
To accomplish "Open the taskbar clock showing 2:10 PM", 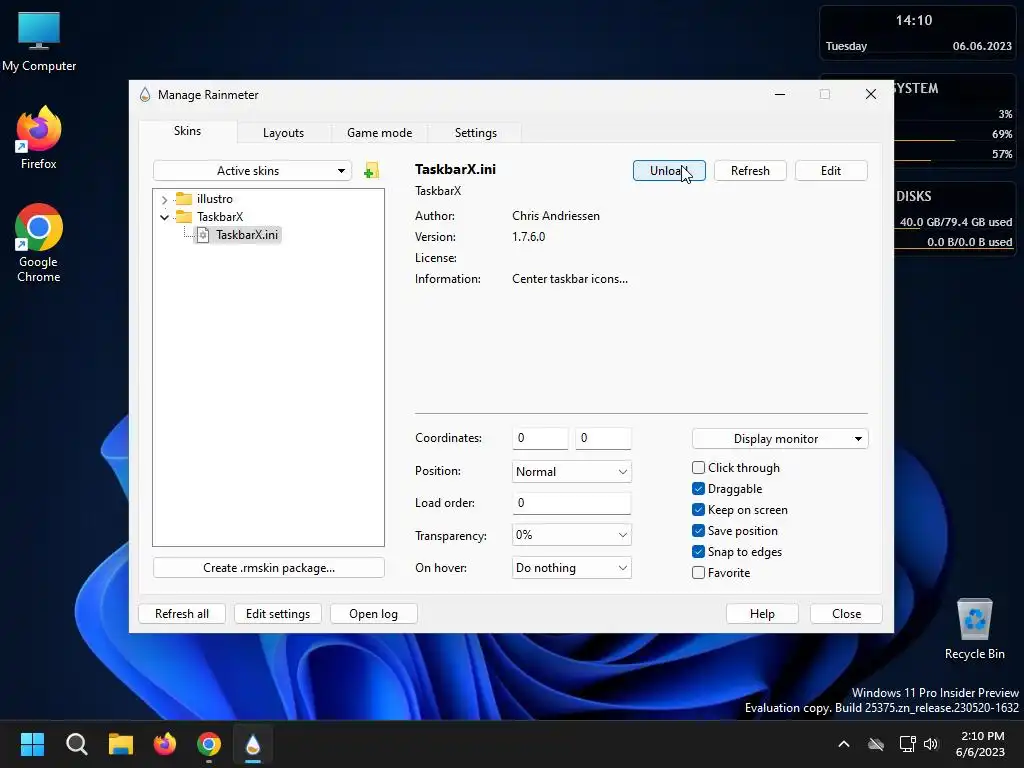I will (x=980, y=744).
